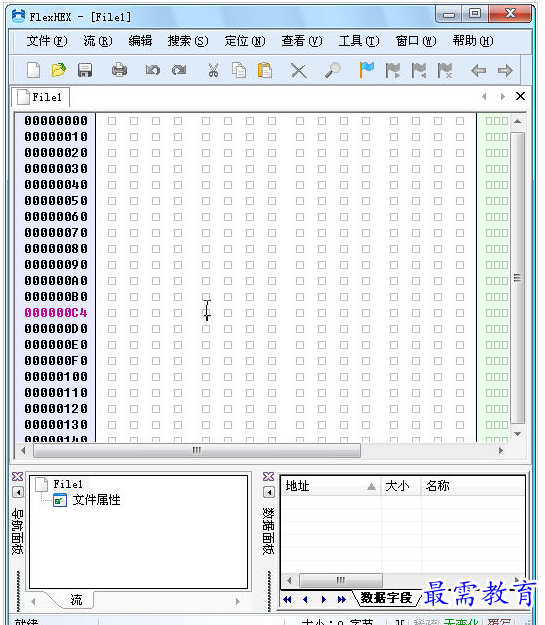Click hex editor vertical scrollbar thumb
The height and width of the screenshot is (625, 545).
[x=517, y=278]
